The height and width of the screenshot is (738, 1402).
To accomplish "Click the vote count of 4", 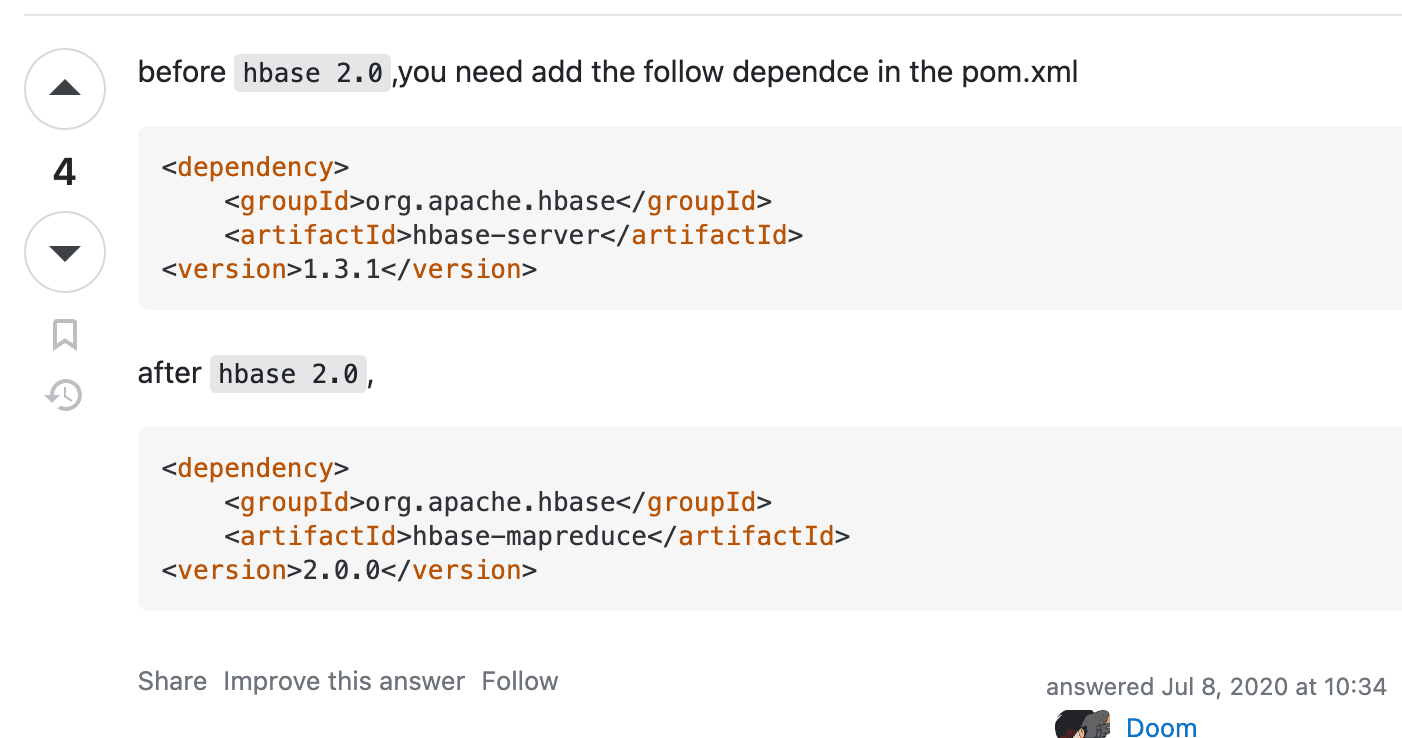I will [65, 172].
